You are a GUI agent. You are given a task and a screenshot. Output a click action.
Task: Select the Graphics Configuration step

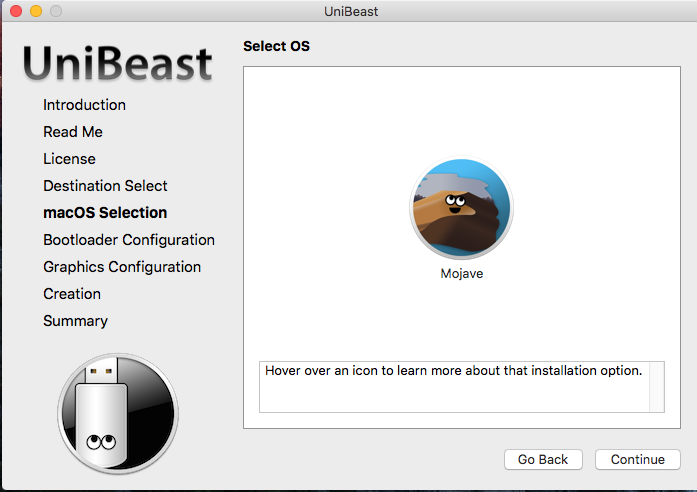pos(122,267)
